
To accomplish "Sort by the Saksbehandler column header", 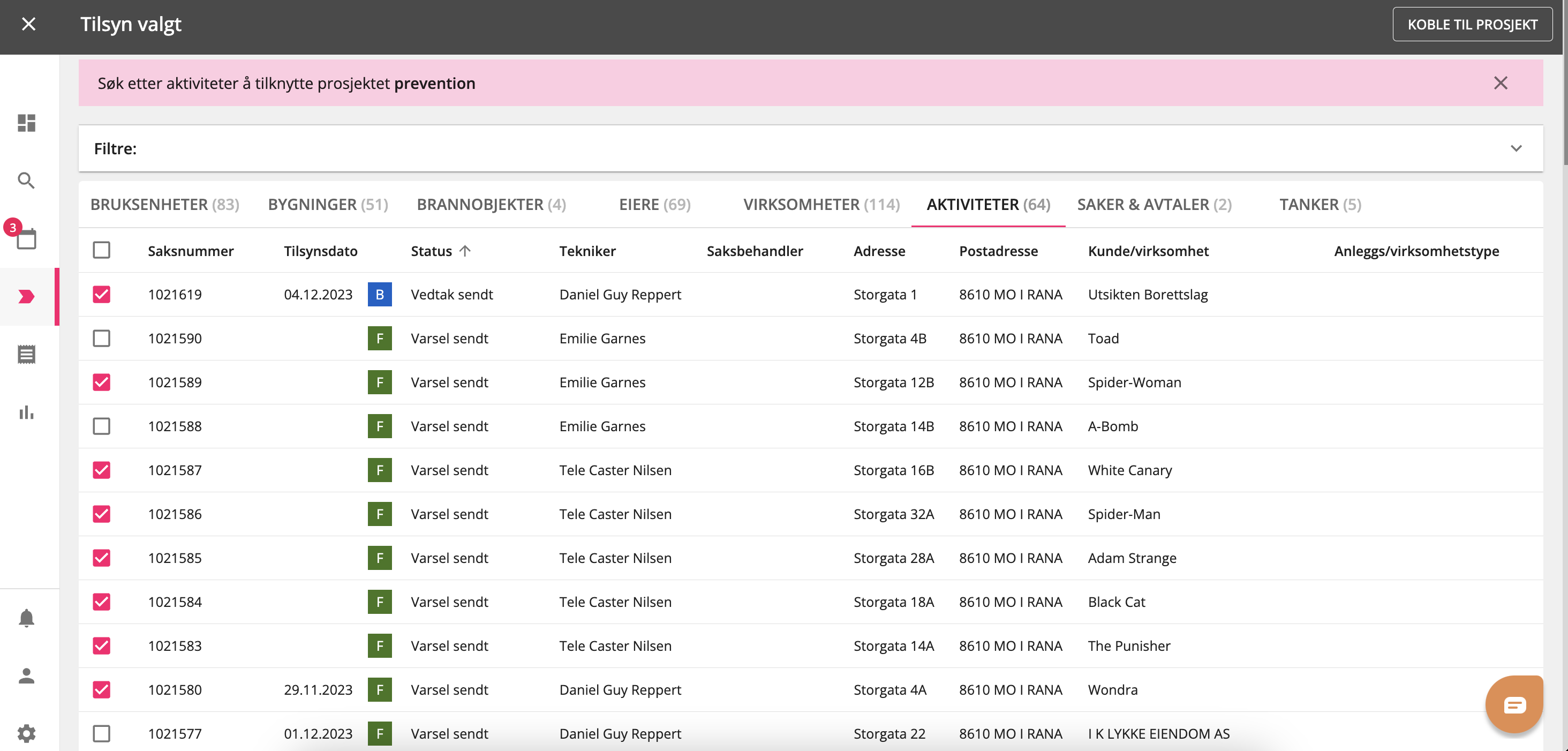I will (x=755, y=251).
